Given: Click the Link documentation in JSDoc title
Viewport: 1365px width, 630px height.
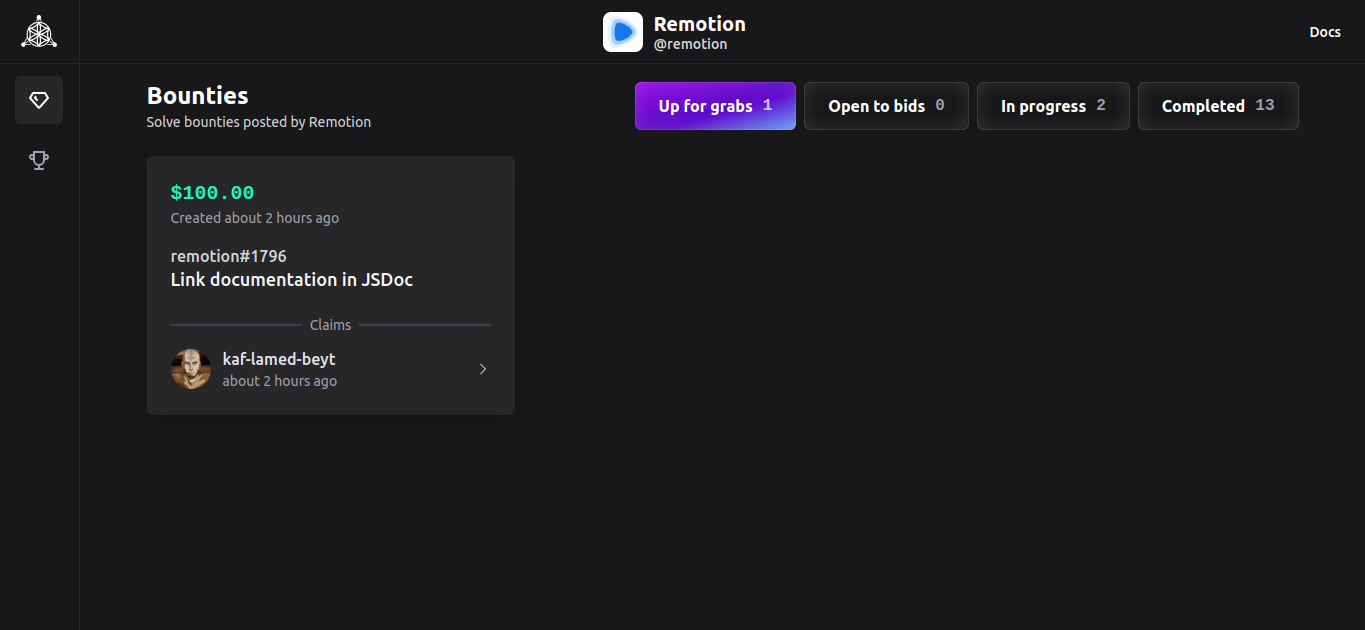Looking at the screenshot, I should (x=291, y=279).
